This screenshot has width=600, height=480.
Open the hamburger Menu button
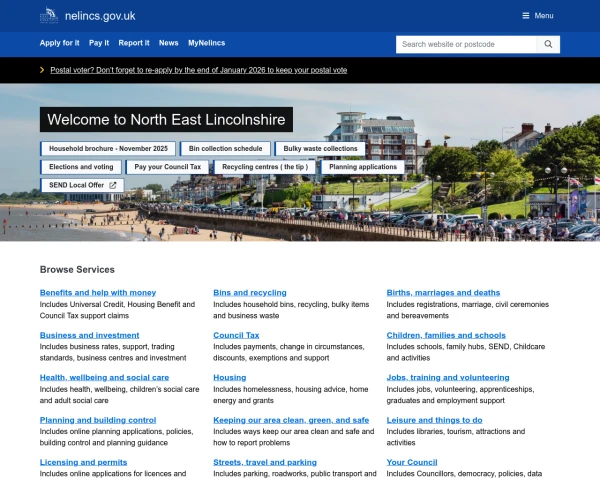coord(537,16)
